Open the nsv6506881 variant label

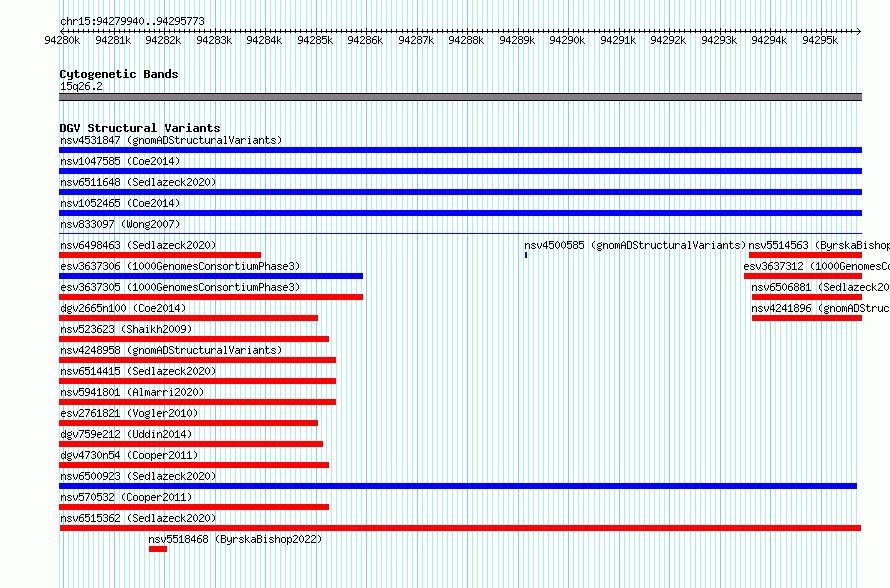[821, 287]
